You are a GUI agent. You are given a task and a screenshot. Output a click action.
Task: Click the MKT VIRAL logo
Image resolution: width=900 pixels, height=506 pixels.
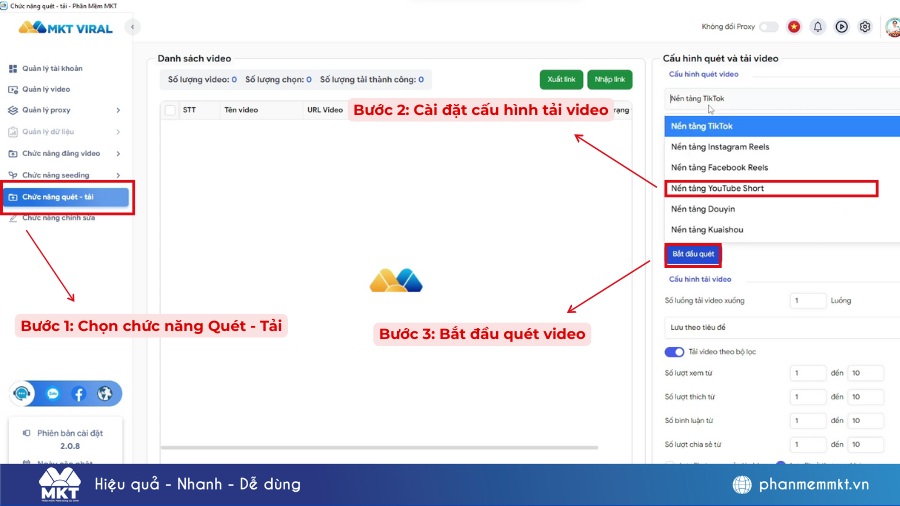point(66,28)
